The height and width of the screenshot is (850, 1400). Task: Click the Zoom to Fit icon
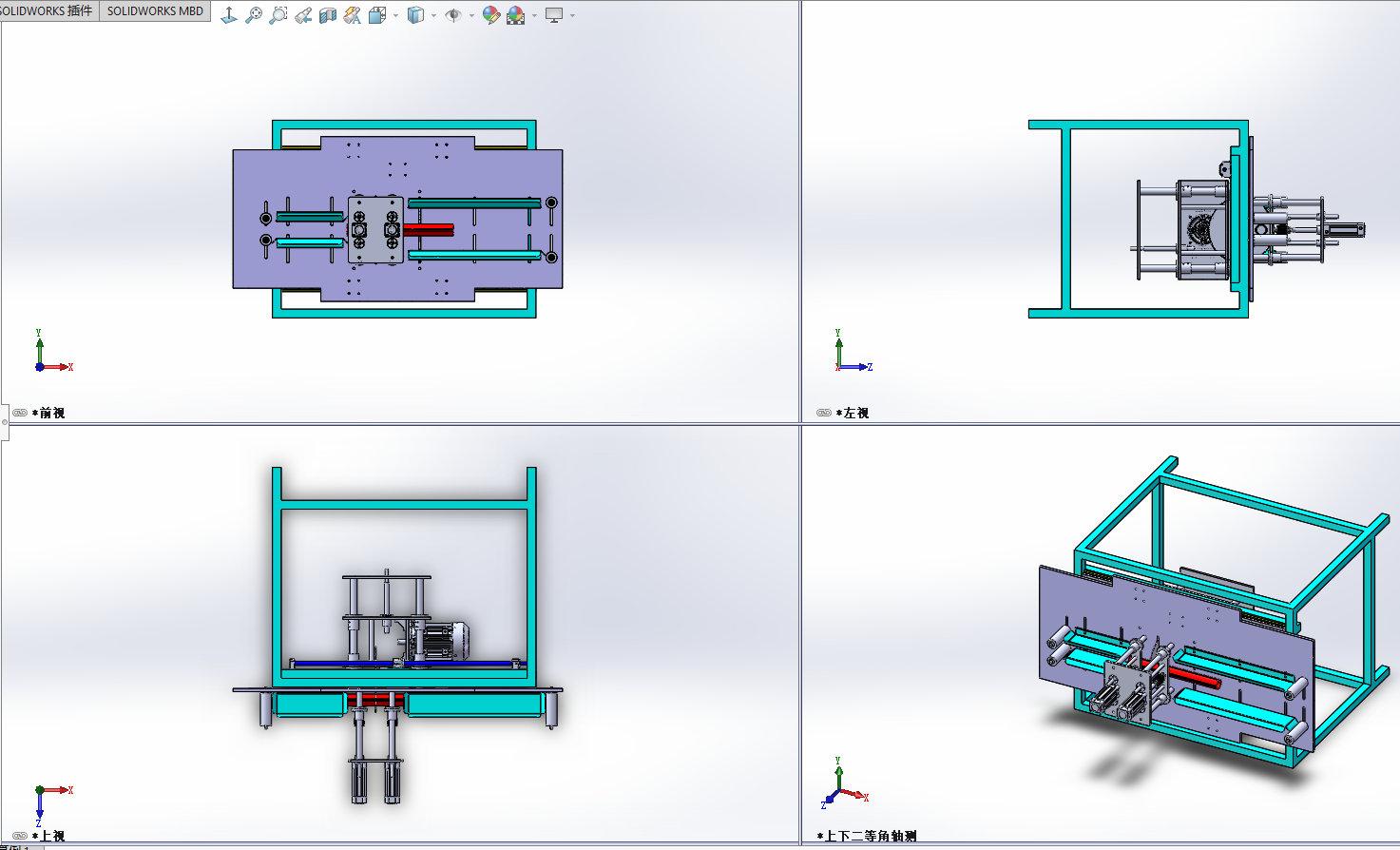pos(254,15)
